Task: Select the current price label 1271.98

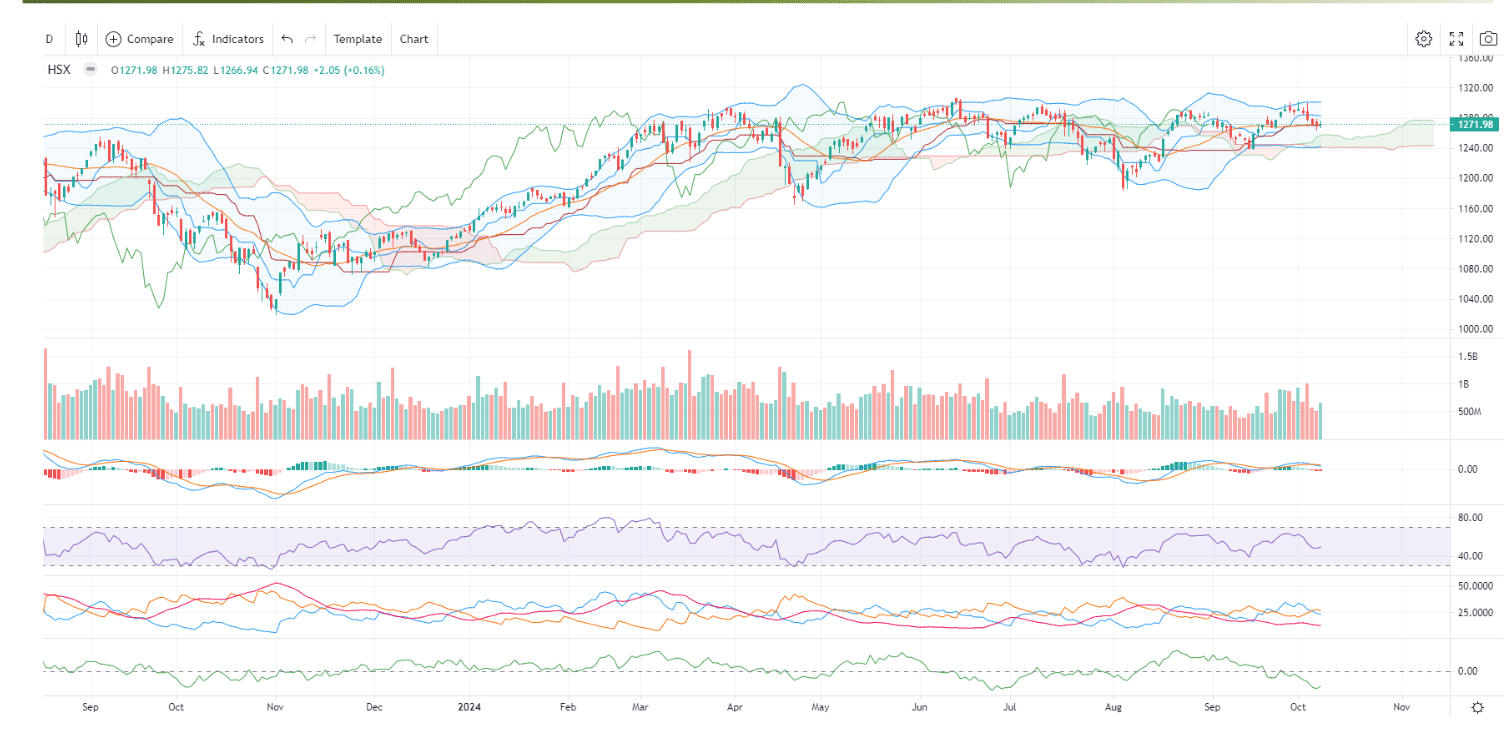Action: (x=1475, y=124)
